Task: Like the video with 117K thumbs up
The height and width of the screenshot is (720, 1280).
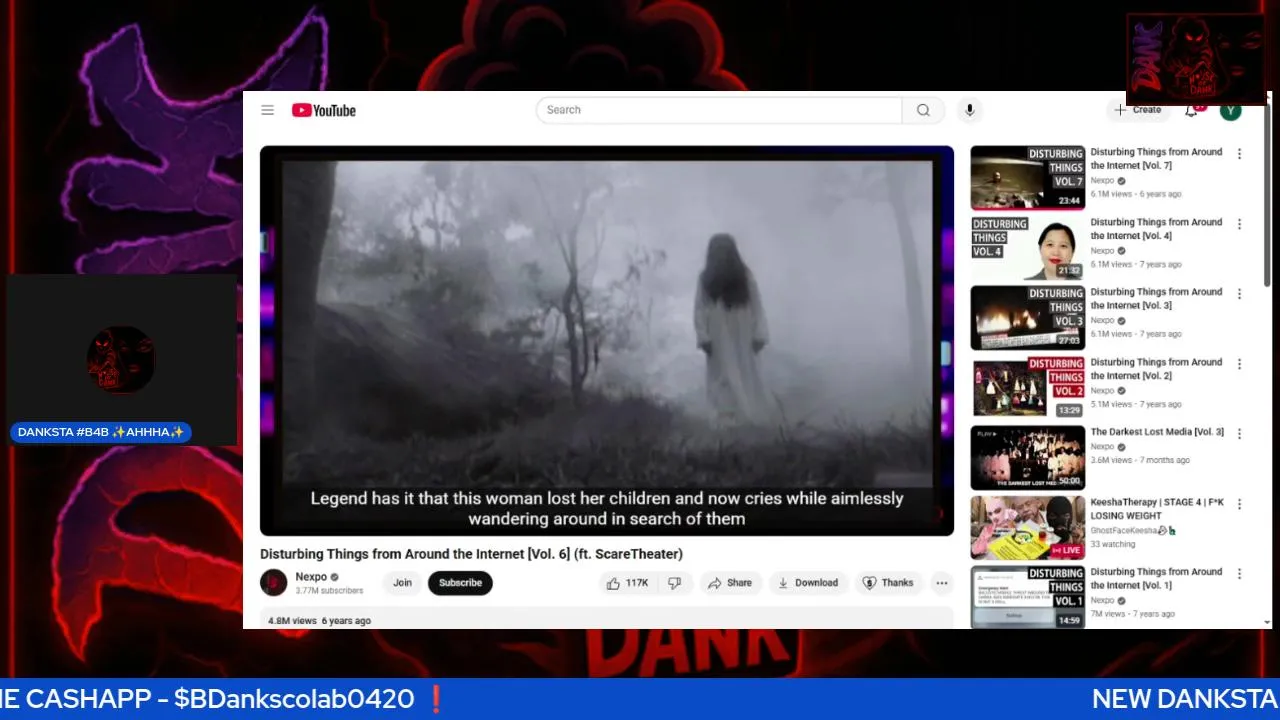Action: pos(628,583)
